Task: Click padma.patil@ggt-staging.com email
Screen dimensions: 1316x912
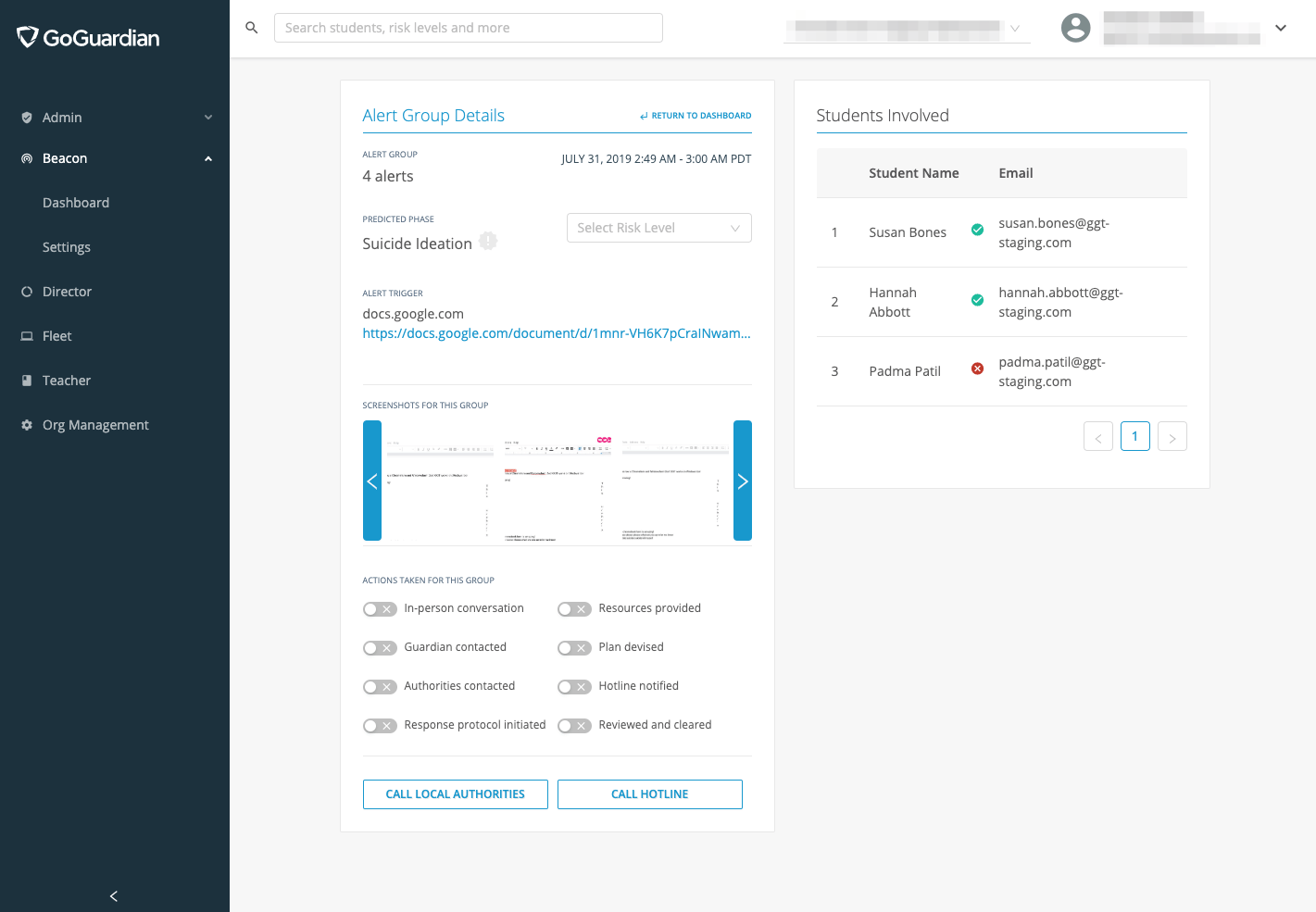Action: point(1052,371)
